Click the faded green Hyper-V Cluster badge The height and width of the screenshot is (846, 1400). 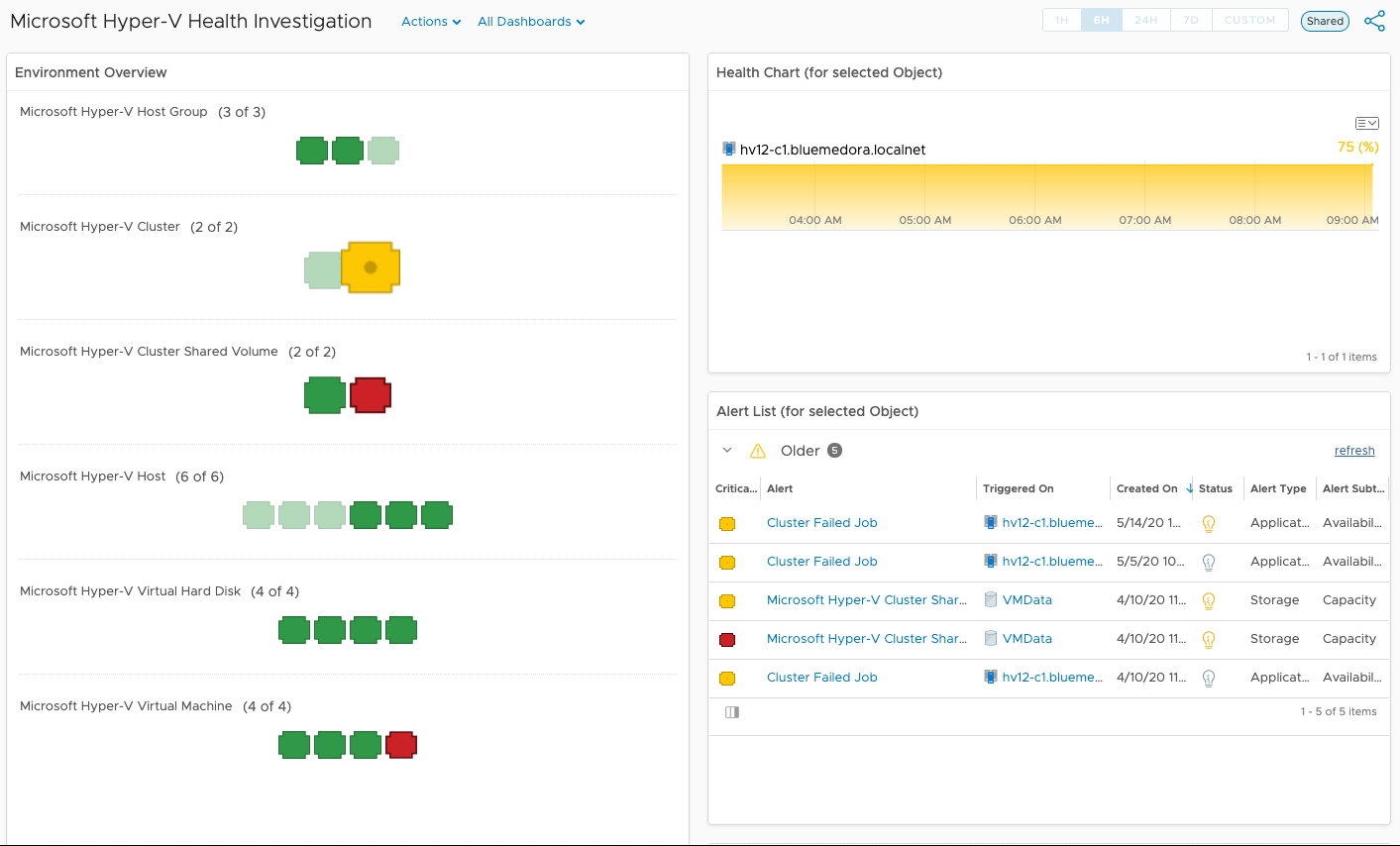[323, 270]
